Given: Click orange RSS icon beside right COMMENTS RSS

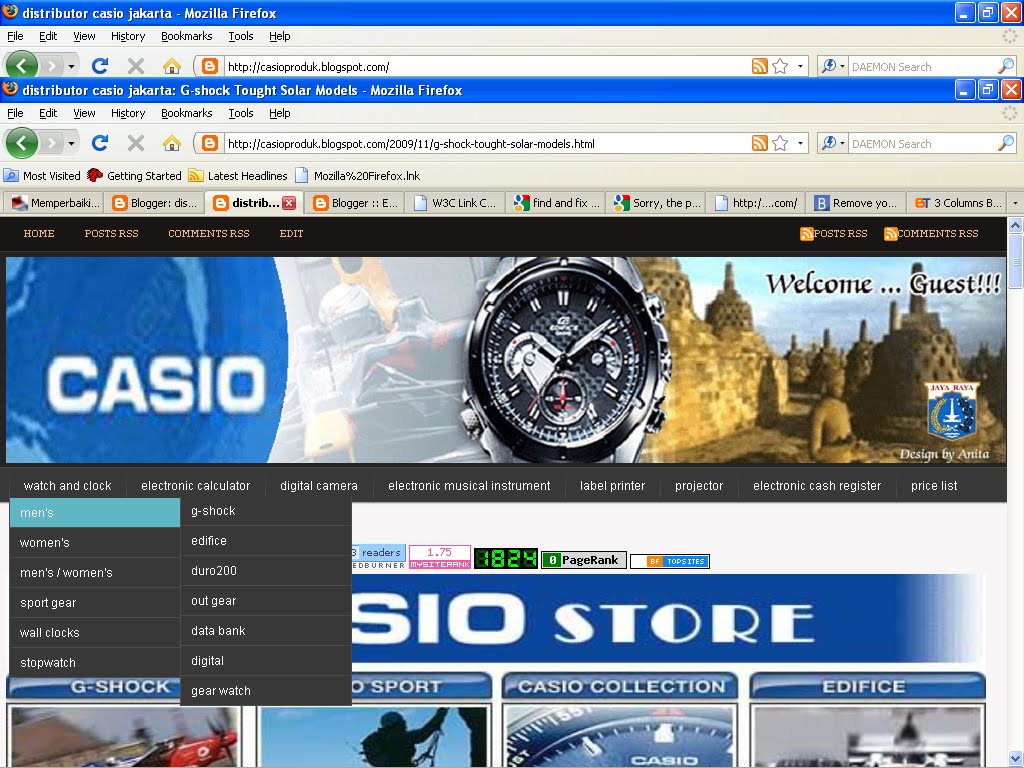Looking at the screenshot, I should 890,234.
